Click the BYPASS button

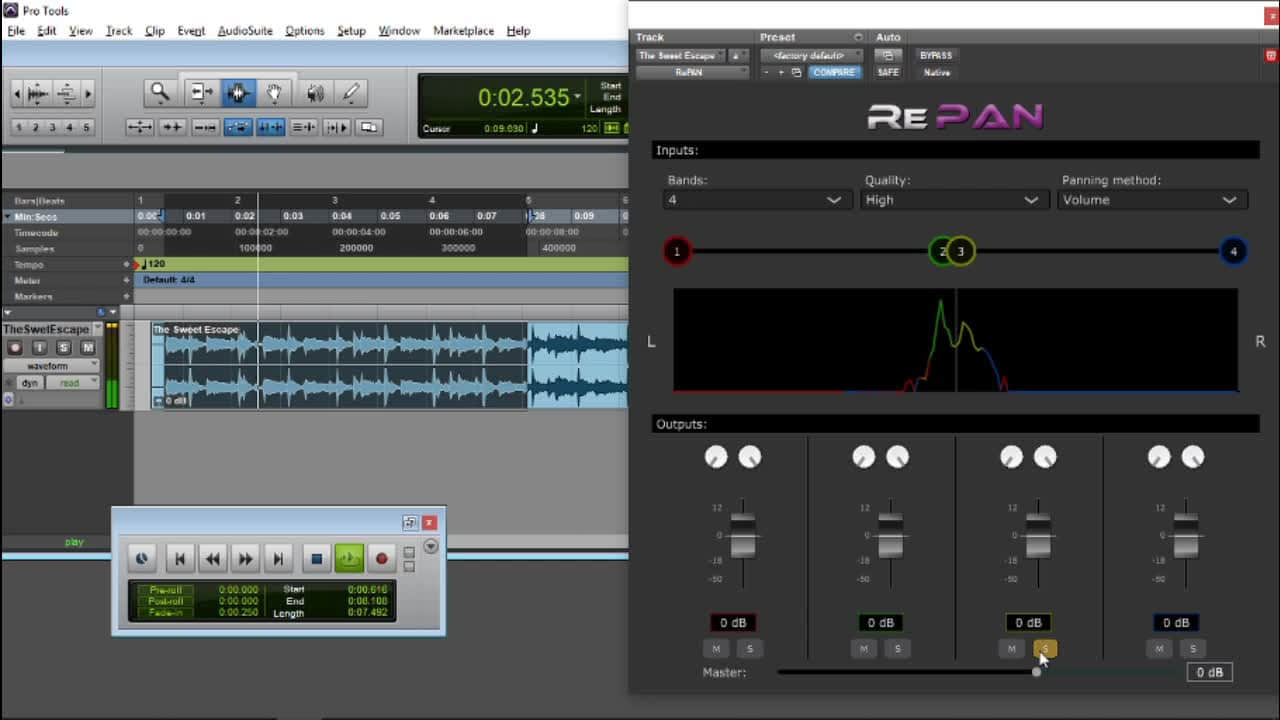[x=936, y=55]
